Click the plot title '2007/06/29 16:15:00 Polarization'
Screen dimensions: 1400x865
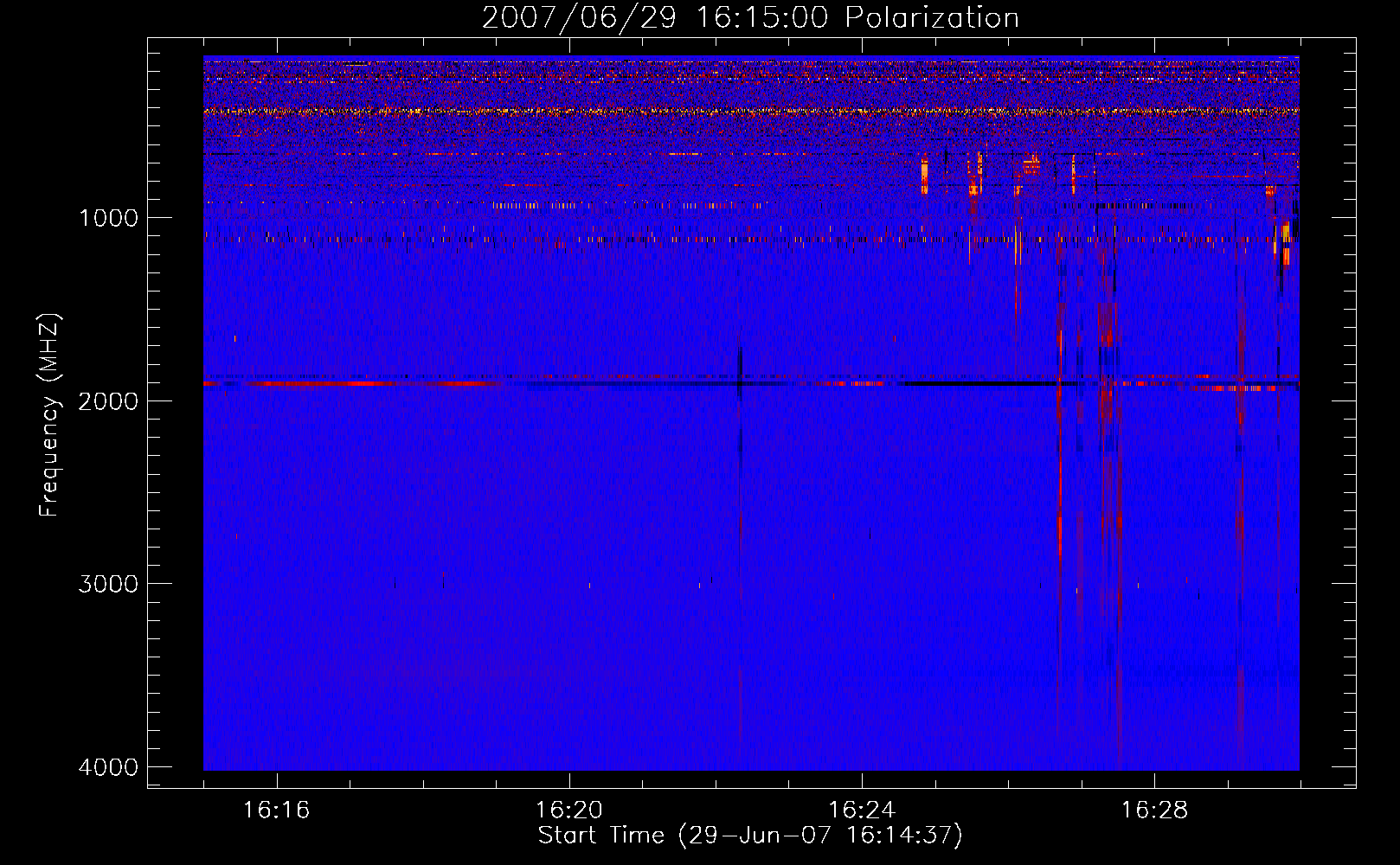click(750, 17)
